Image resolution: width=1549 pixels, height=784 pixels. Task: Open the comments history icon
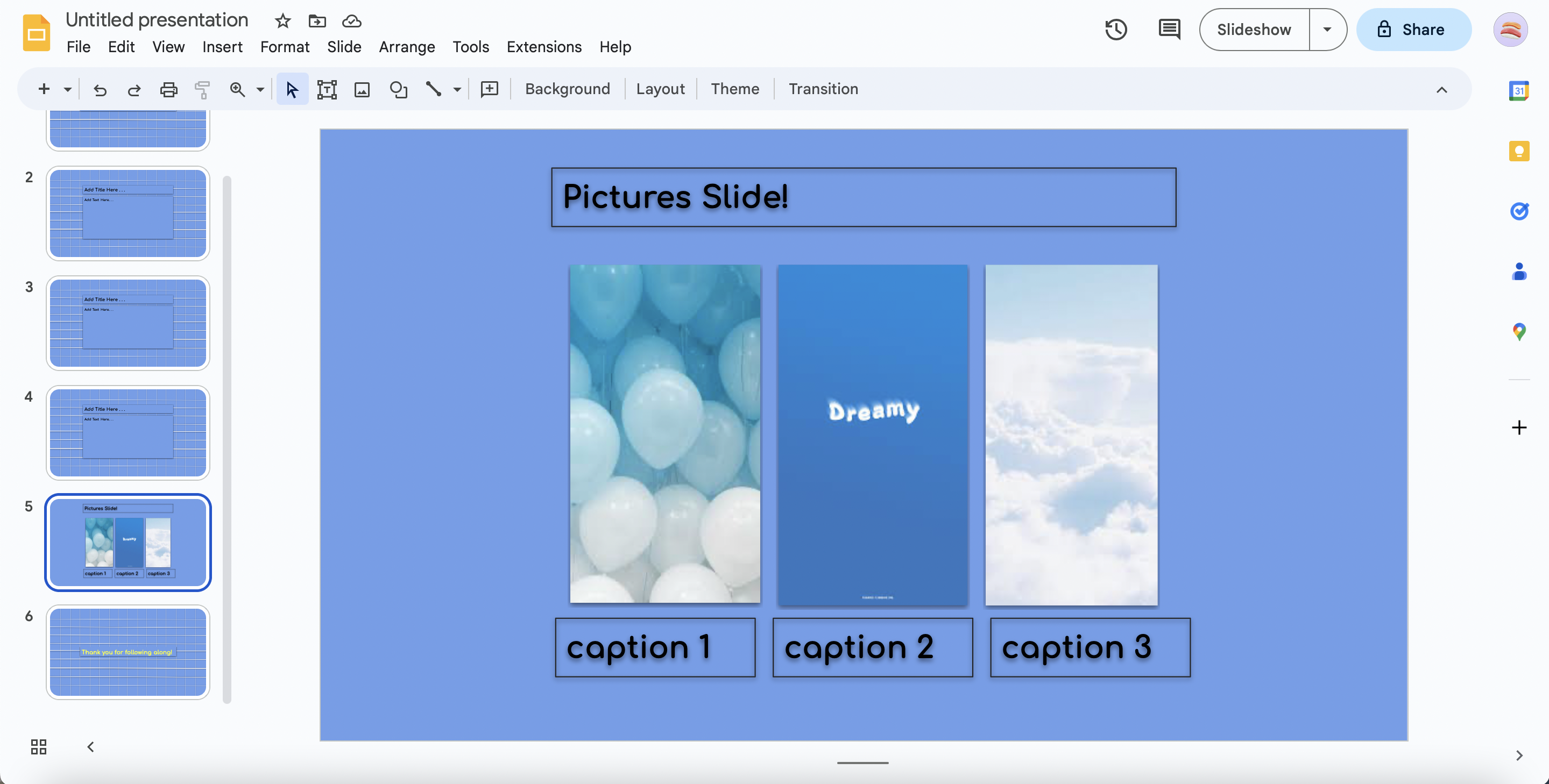[1169, 30]
